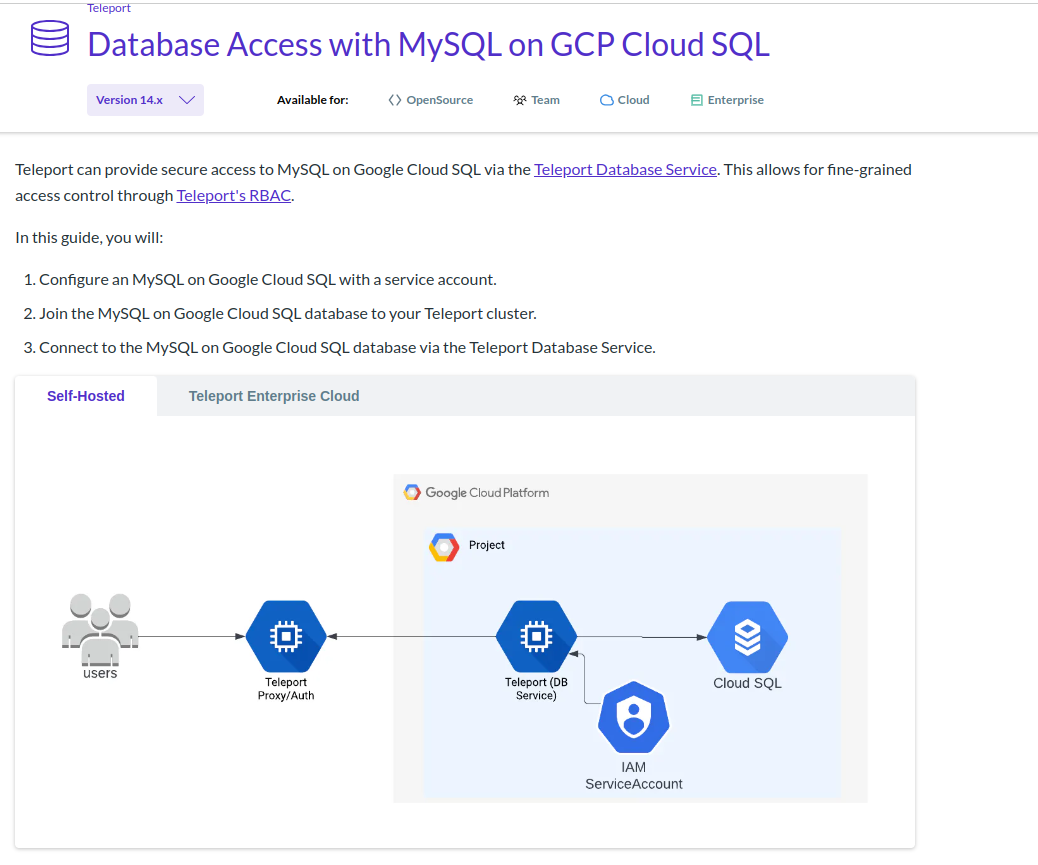
Task: Click the 'Project' label in diagram
Action: (x=487, y=545)
